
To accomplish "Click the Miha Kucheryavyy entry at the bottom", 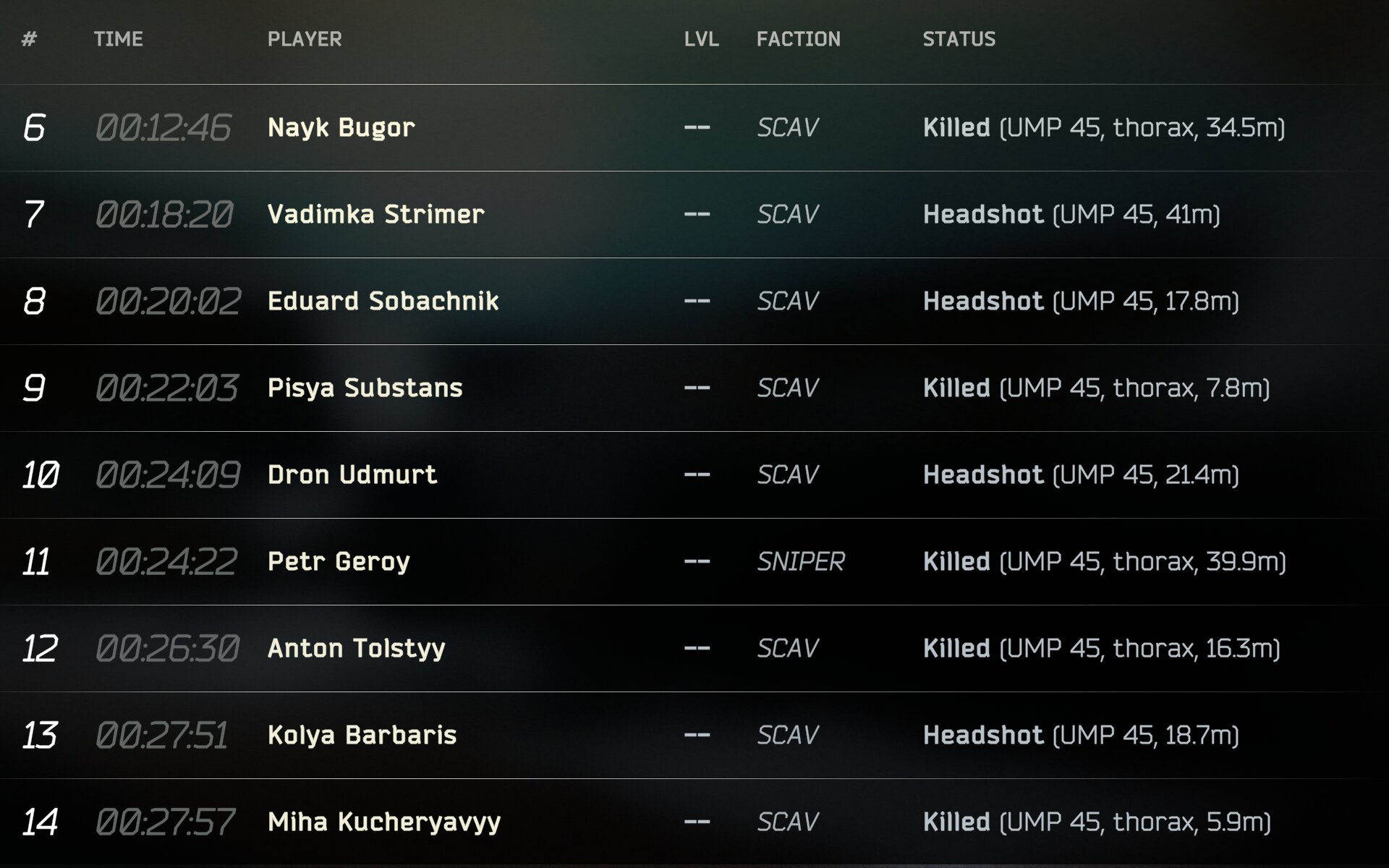I will point(383,822).
